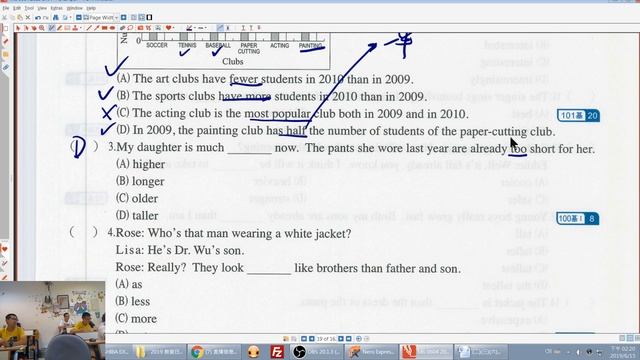Image resolution: width=640 pixels, height=360 pixels.
Task: Go to the previous page button
Action: pyautogui.click(x=311, y=339)
